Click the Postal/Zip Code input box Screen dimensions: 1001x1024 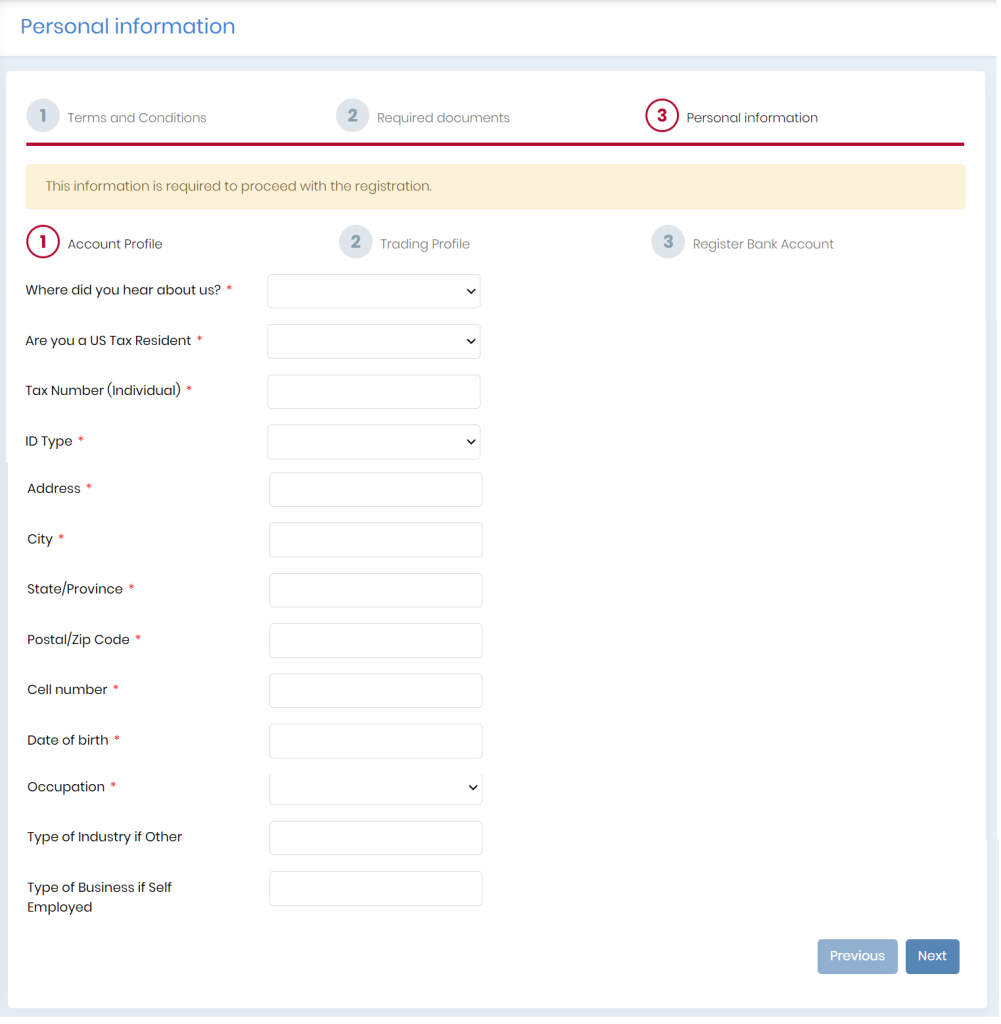click(x=375, y=640)
